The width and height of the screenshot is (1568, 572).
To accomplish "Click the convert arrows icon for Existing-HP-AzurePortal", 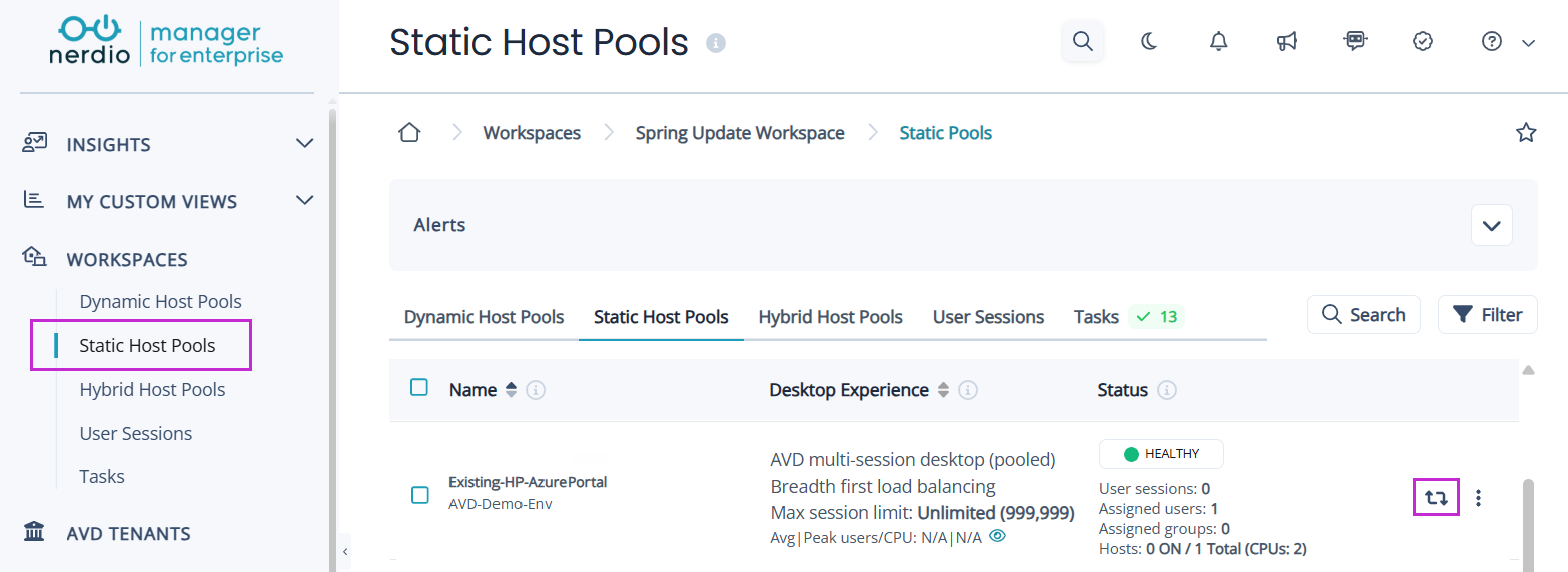I will [x=1436, y=497].
